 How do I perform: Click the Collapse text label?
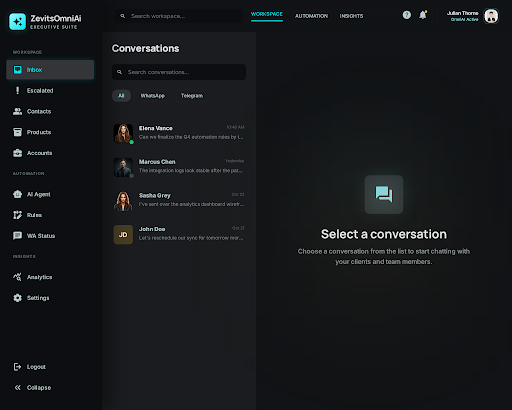click(x=39, y=388)
